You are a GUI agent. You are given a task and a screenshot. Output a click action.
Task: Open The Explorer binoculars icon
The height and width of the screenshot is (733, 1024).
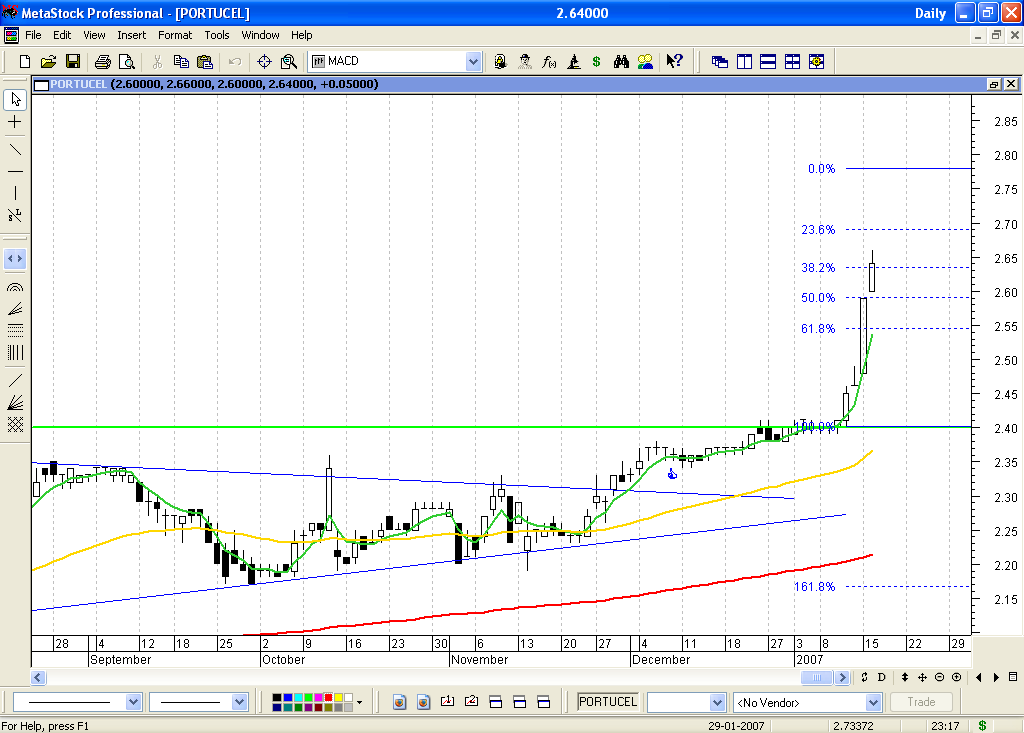621,61
